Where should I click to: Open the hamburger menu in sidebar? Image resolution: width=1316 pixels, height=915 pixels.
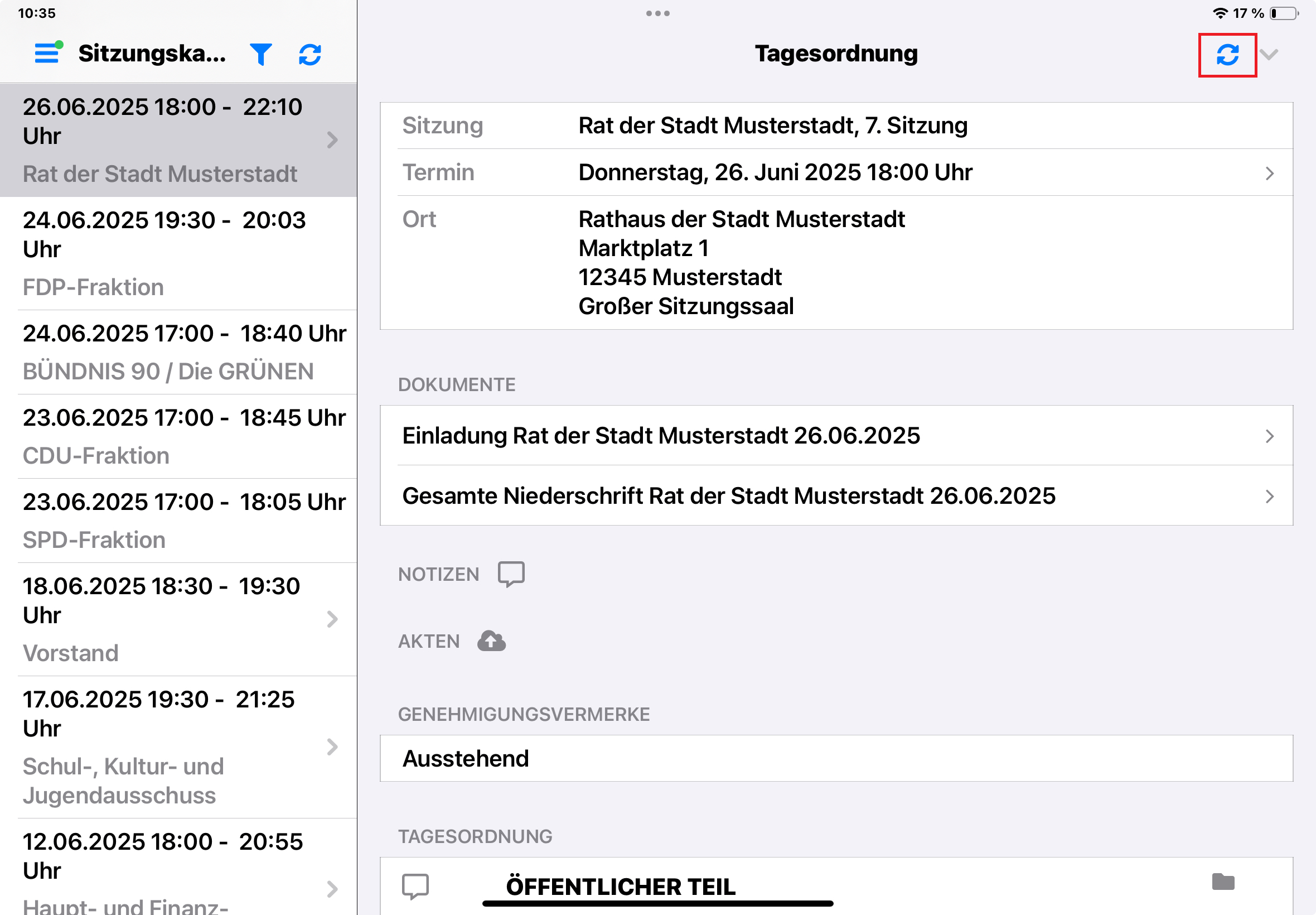coord(47,54)
